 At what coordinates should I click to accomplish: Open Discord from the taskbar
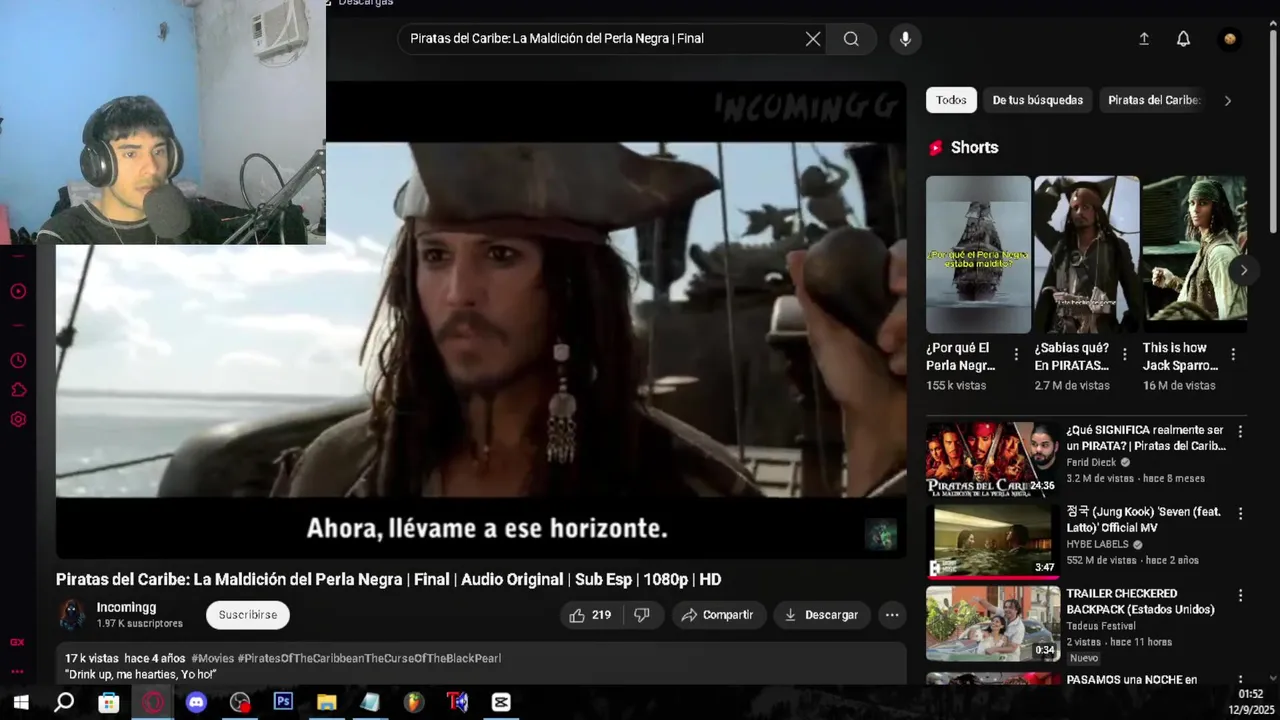(196, 702)
